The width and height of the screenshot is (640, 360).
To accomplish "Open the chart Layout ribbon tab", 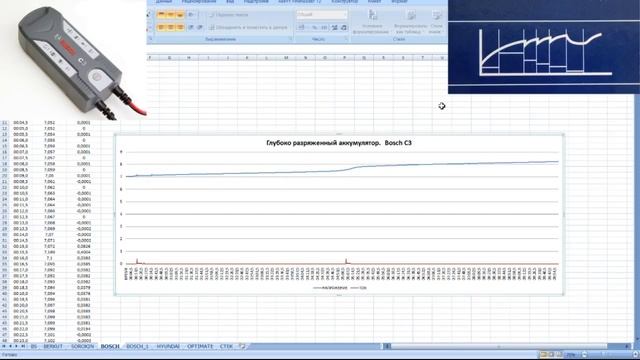I will [x=374, y=2].
